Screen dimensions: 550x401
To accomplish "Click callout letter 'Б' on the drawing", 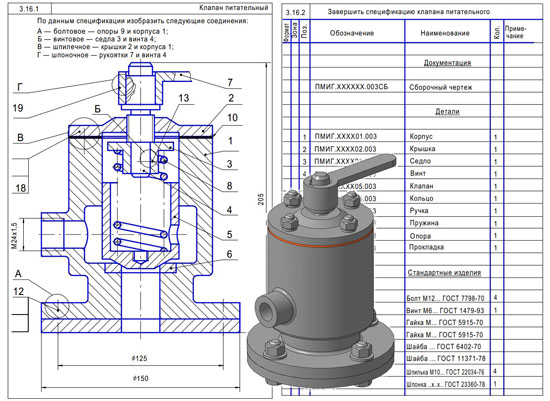I will point(97,109).
